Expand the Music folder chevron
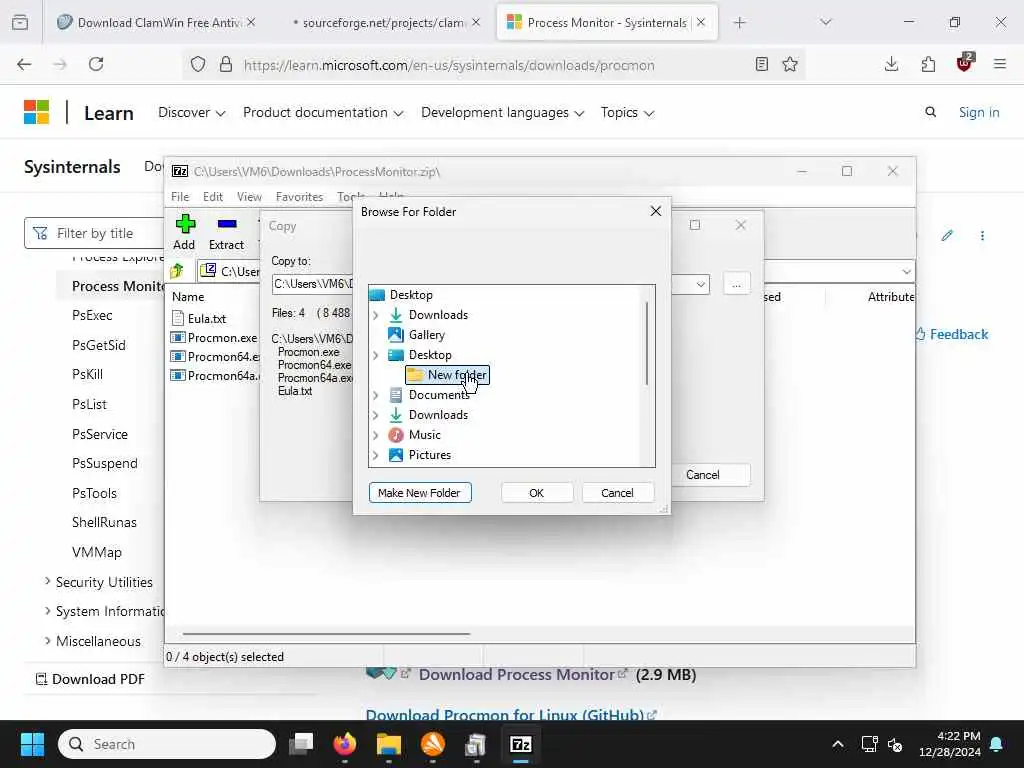1024x768 pixels. pos(376,435)
